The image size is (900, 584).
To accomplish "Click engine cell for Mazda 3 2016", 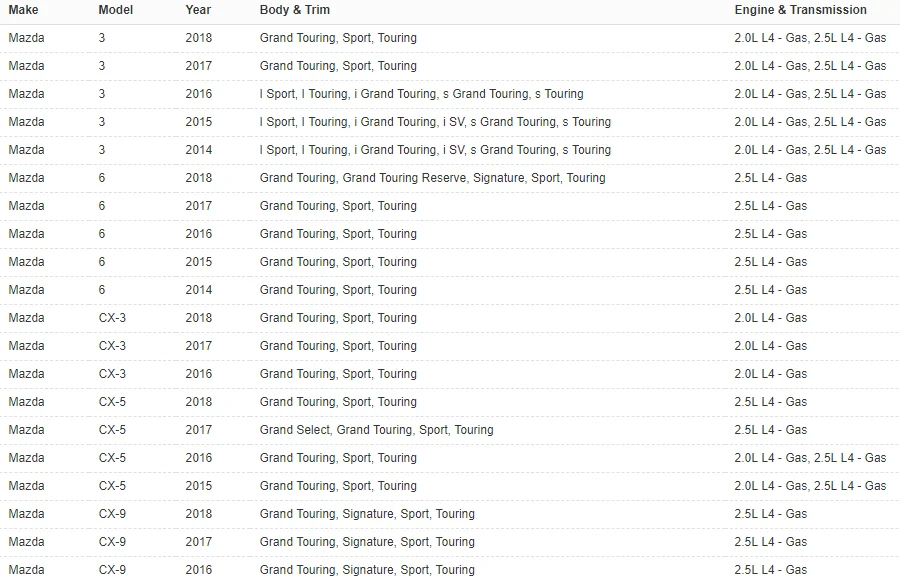I will tap(810, 94).
